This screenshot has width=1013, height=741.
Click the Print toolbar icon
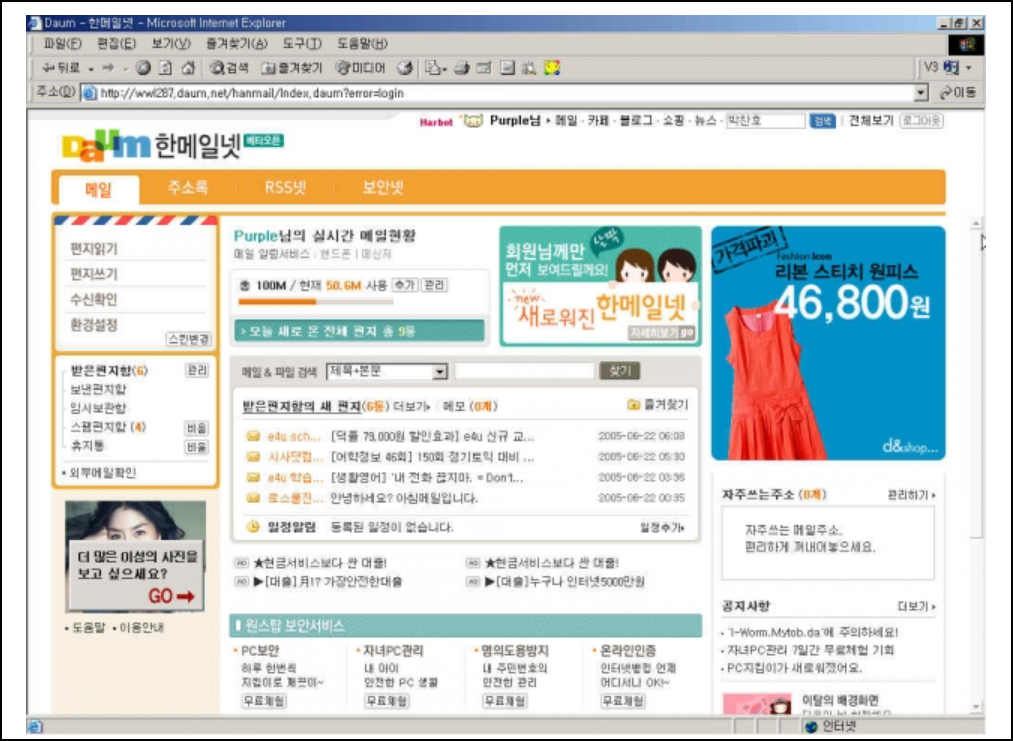[x=461, y=68]
